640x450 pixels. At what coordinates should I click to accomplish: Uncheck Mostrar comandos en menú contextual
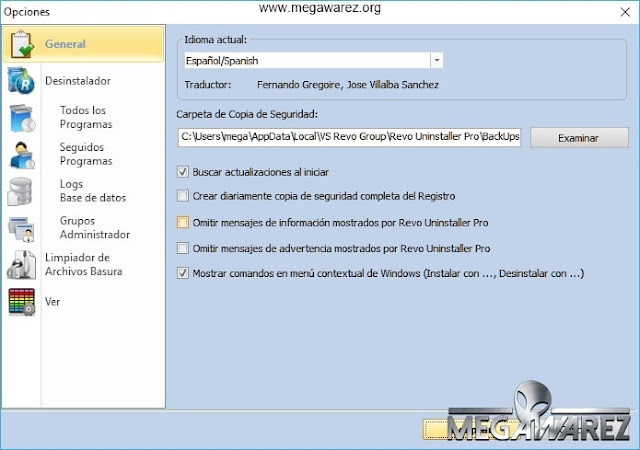pyautogui.click(x=183, y=273)
